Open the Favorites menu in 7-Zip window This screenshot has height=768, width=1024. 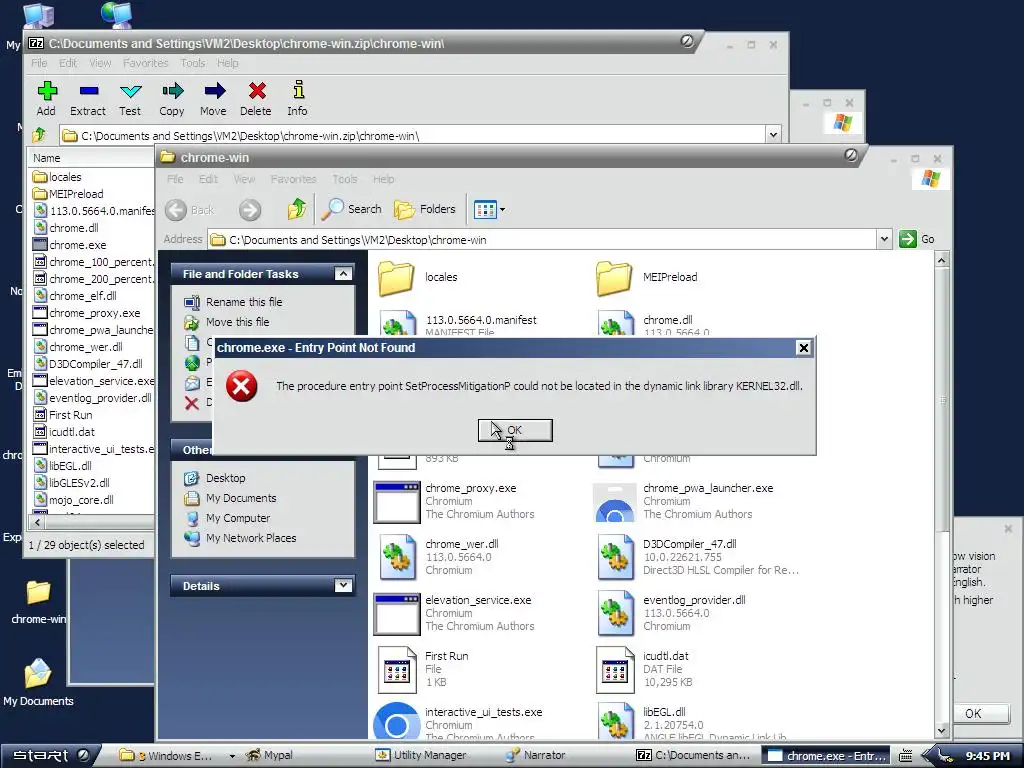tap(146, 63)
